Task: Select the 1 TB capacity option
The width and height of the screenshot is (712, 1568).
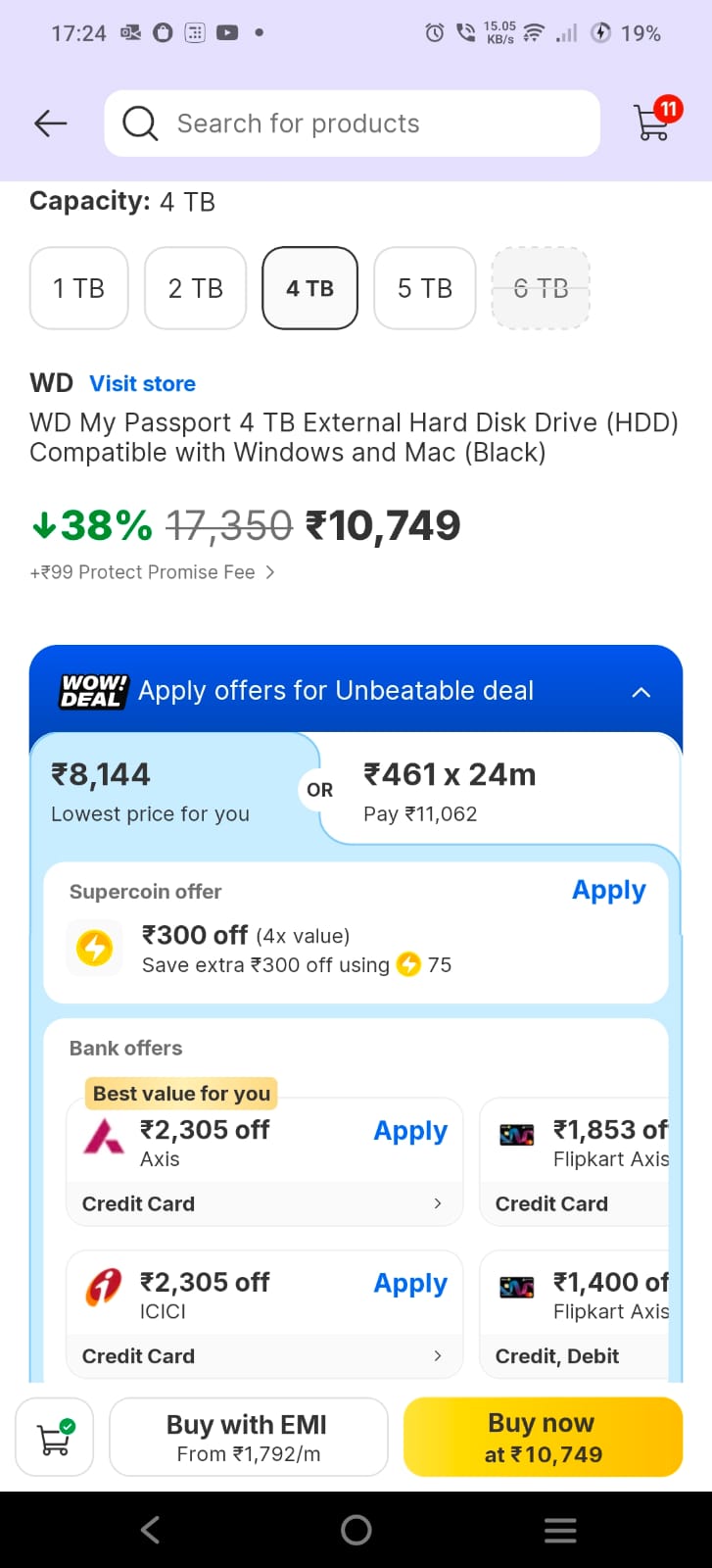Action: pyautogui.click(x=79, y=288)
